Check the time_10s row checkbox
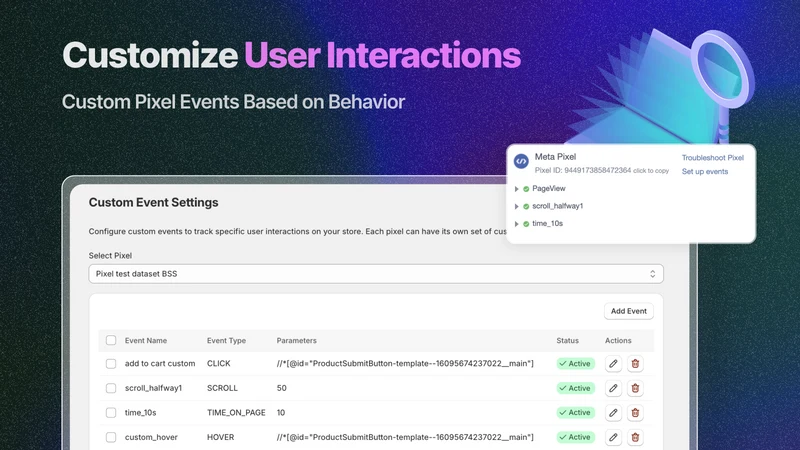Viewport: 800px width, 450px height. (x=111, y=413)
